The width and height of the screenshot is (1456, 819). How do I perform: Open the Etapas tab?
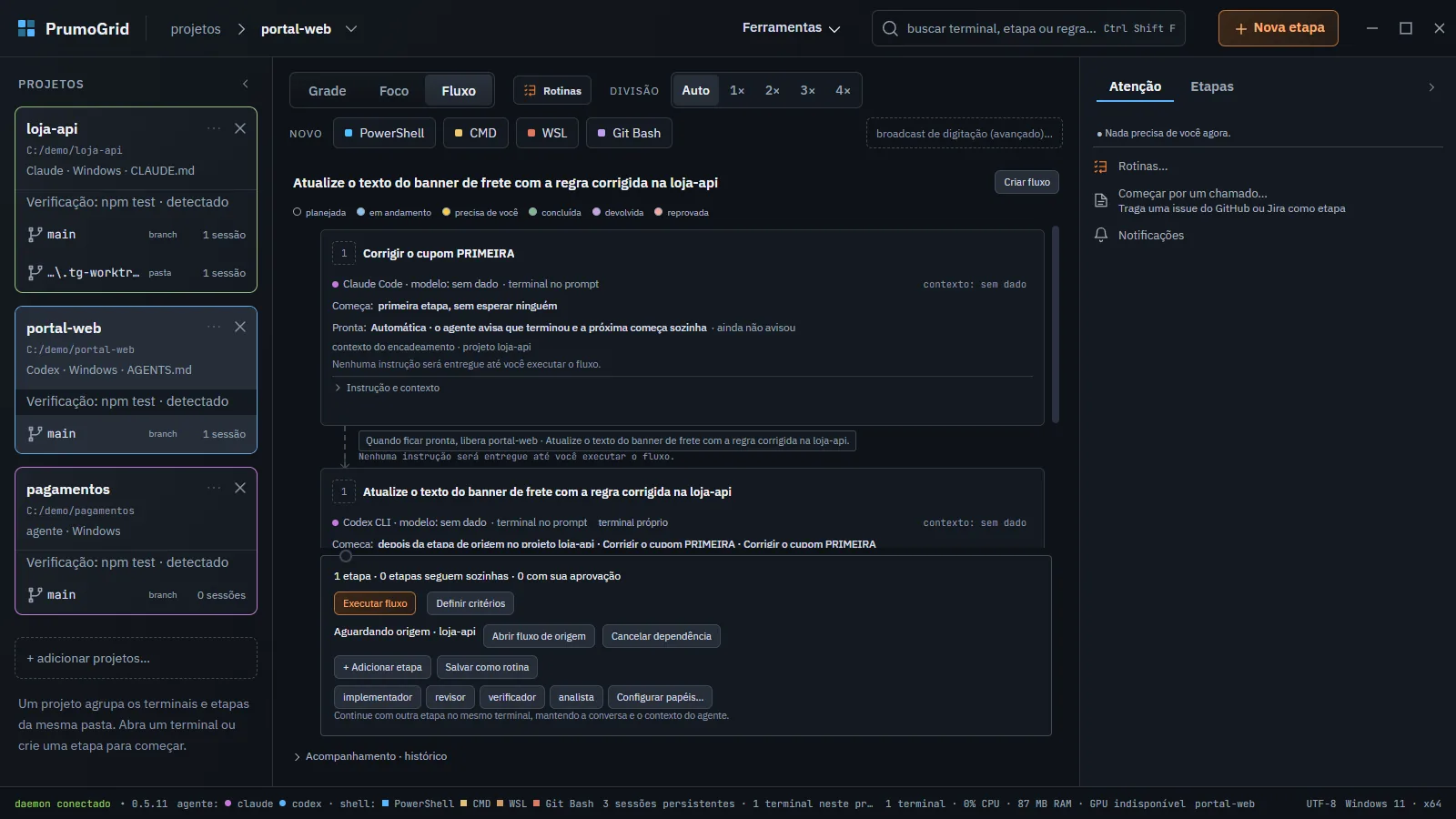1212,86
